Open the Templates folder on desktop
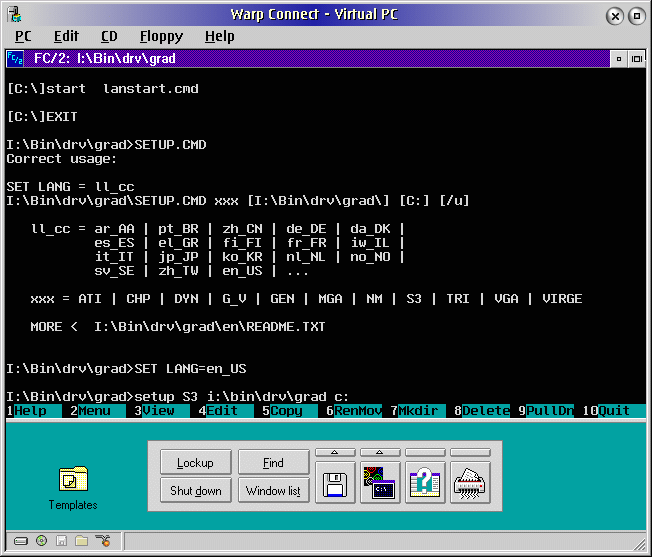This screenshot has height=557, width=652. pos(73,487)
